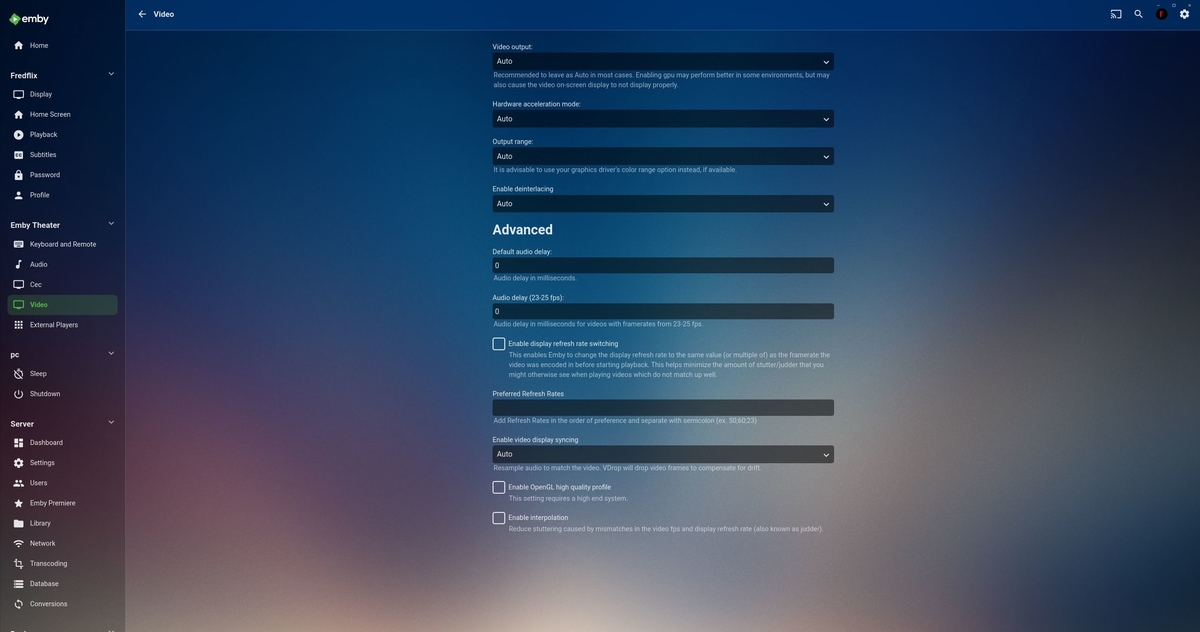Click the Shutdown power icon
This screenshot has height=632, width=1200.
pos(17,393)
